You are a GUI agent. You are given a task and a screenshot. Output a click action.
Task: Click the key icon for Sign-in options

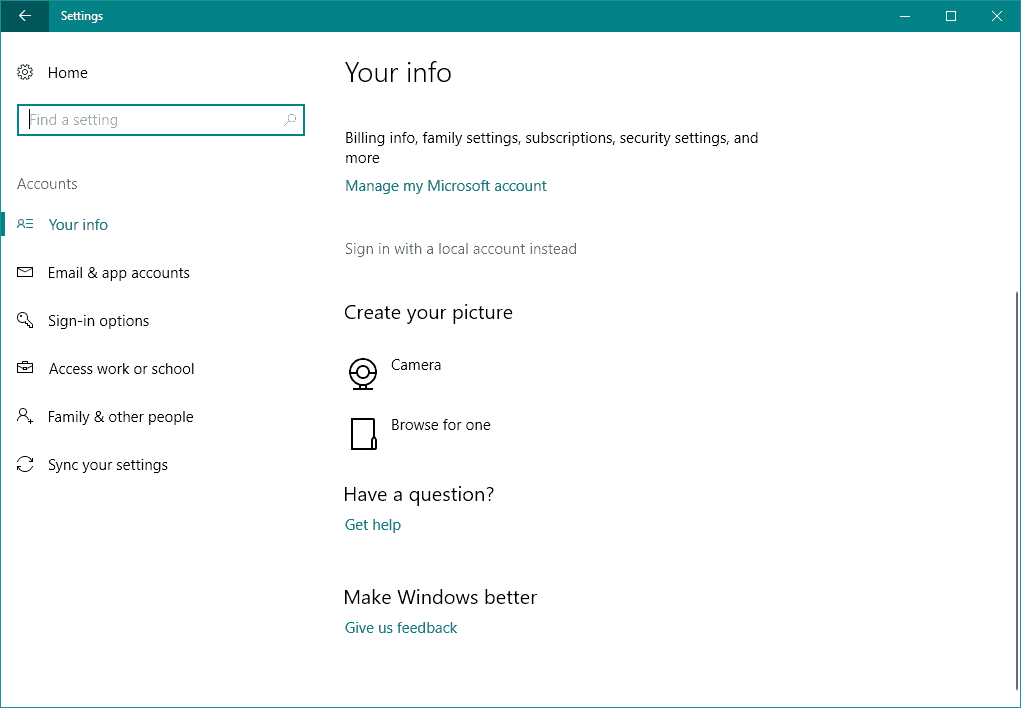coord(25,320)
